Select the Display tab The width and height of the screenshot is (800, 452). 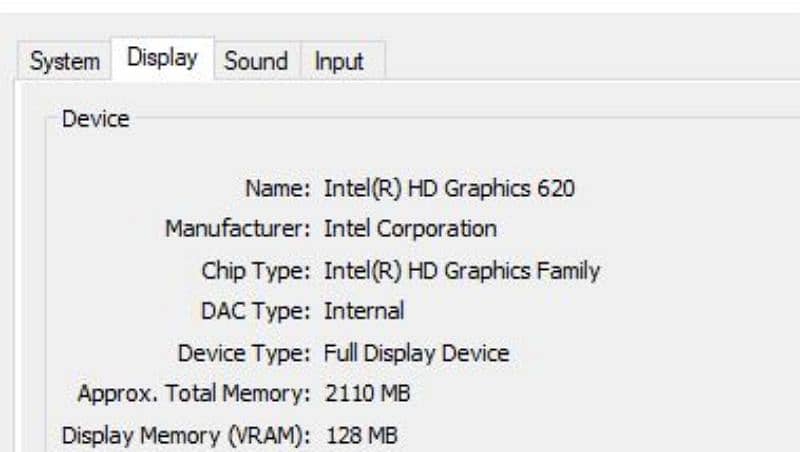tap(162, 58)
